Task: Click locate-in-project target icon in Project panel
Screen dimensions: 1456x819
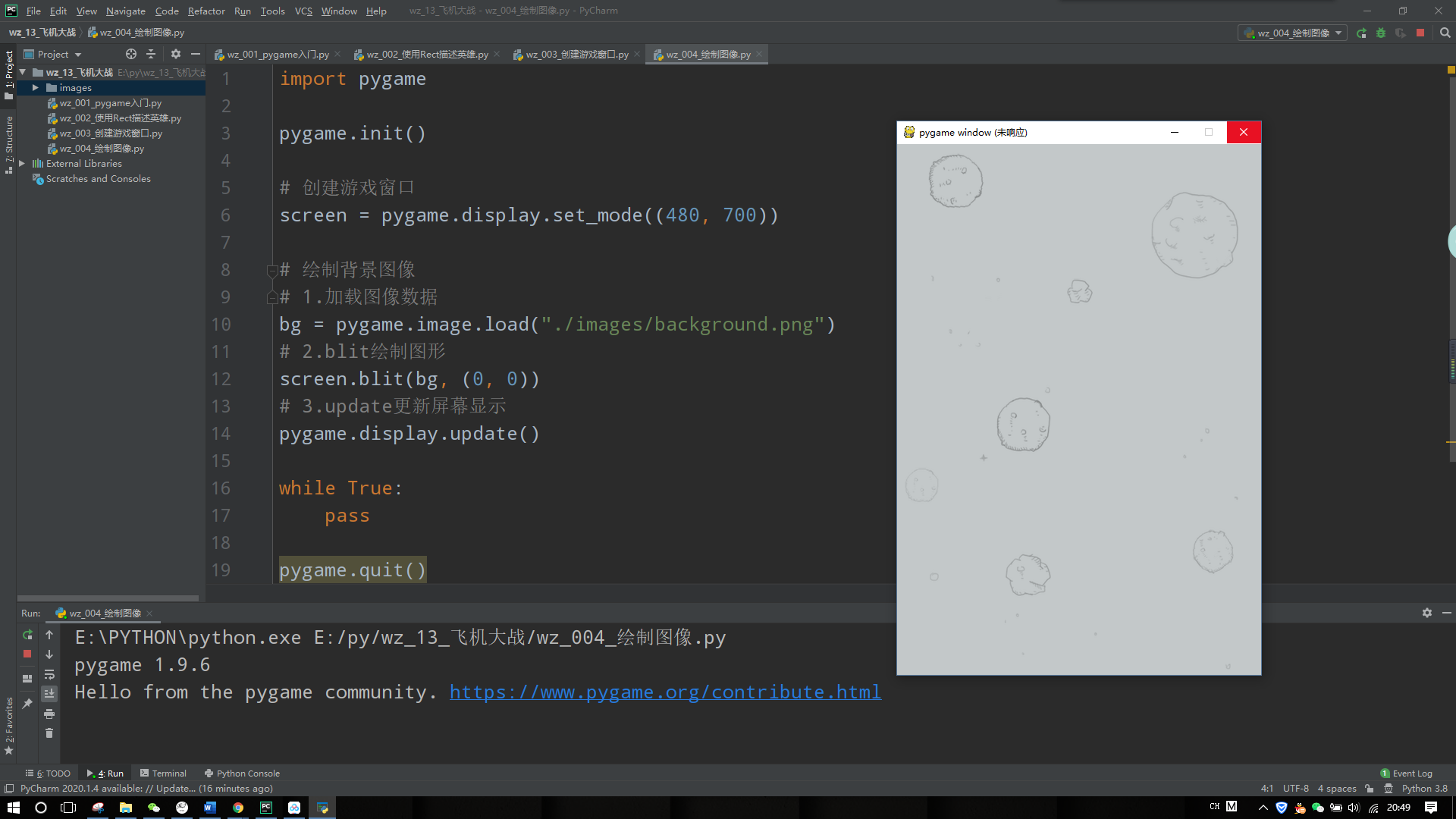Action: pos(131,54)
